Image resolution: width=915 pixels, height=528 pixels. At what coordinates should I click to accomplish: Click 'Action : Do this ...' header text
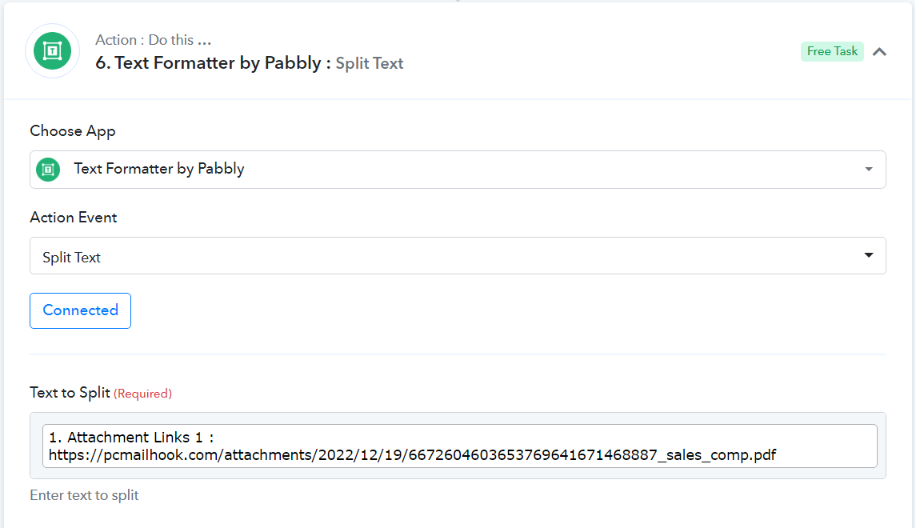[153, 40]
